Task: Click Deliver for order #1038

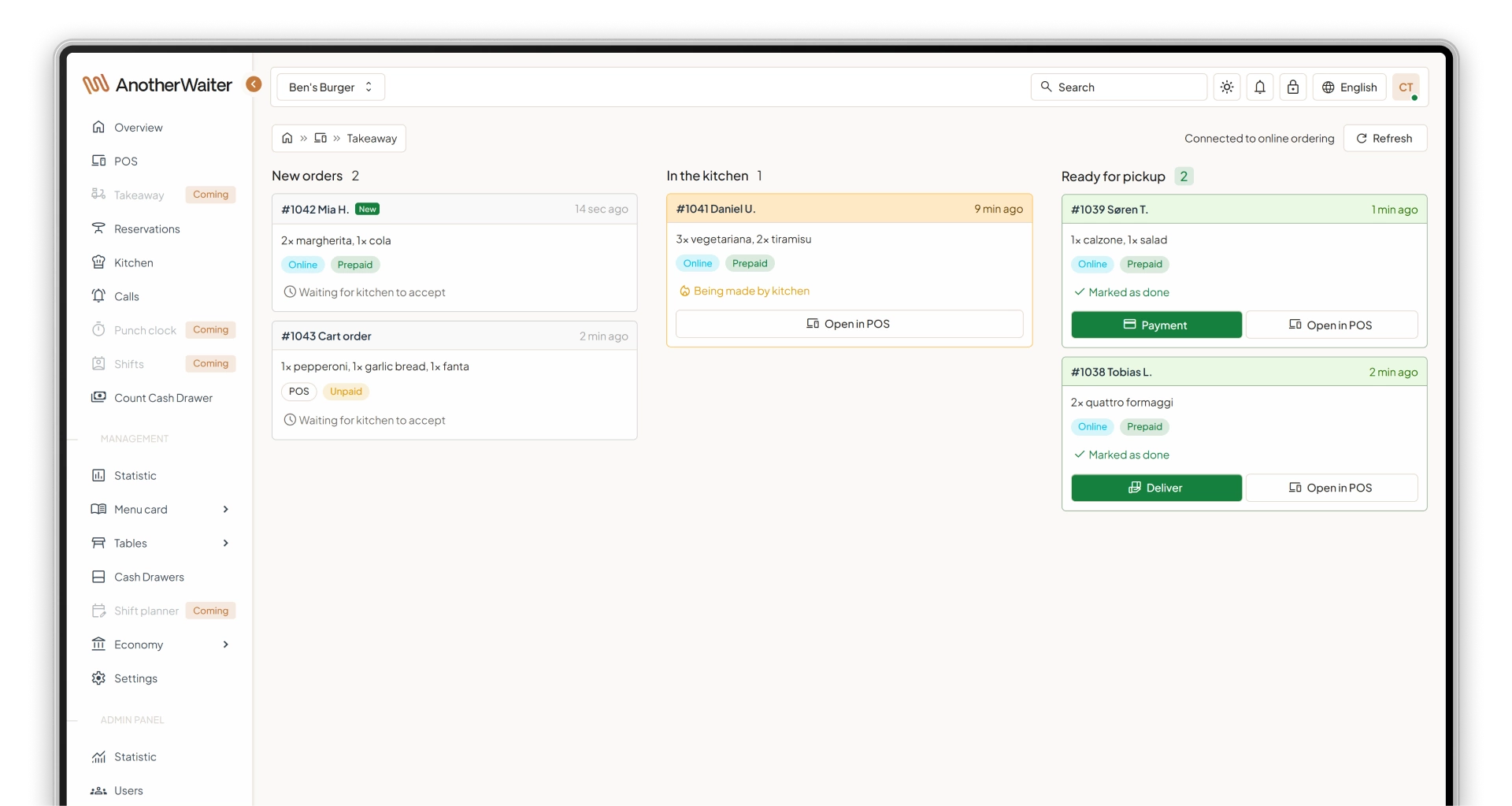Action: click(x=1156, y=488)
